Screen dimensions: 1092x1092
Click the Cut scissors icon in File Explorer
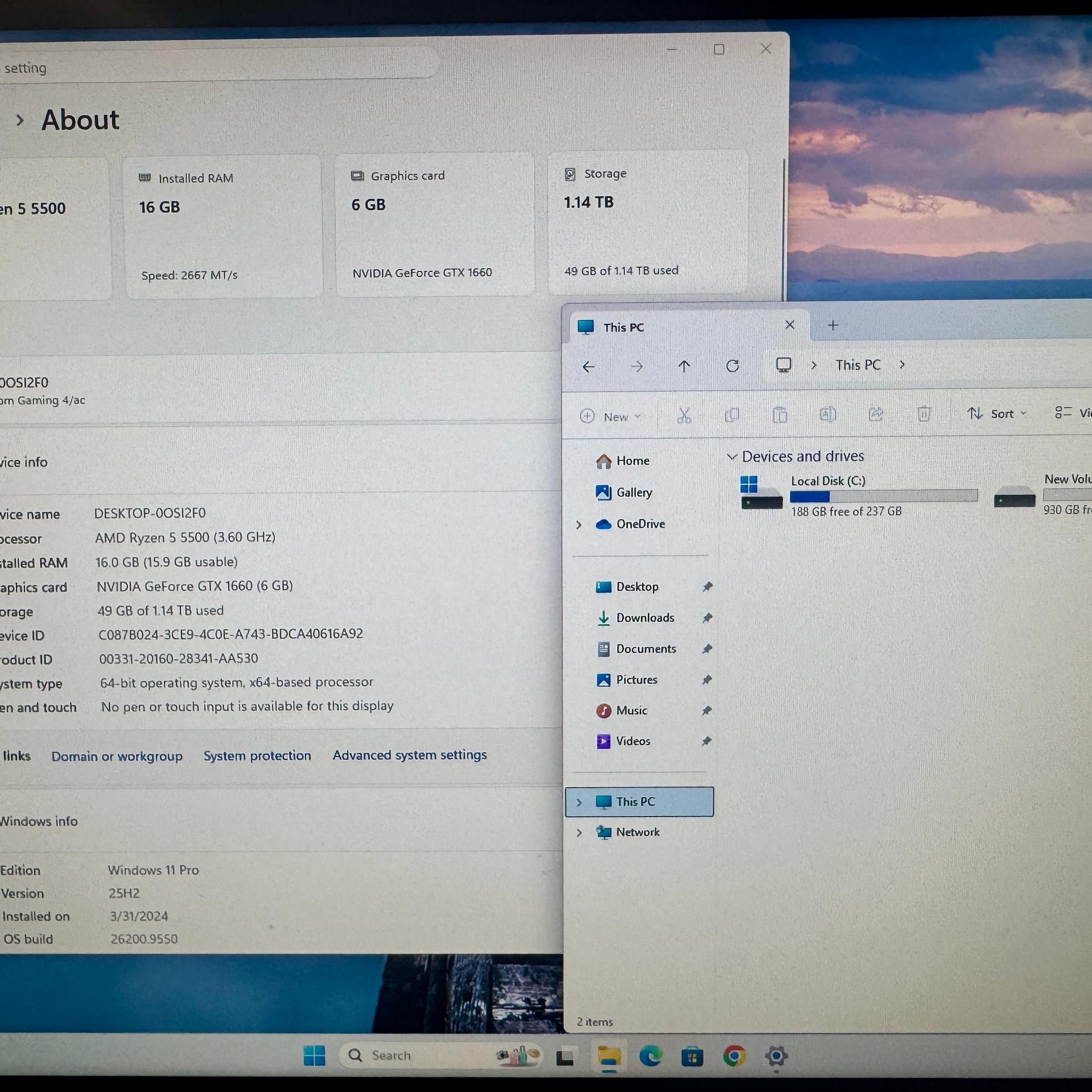684,415
